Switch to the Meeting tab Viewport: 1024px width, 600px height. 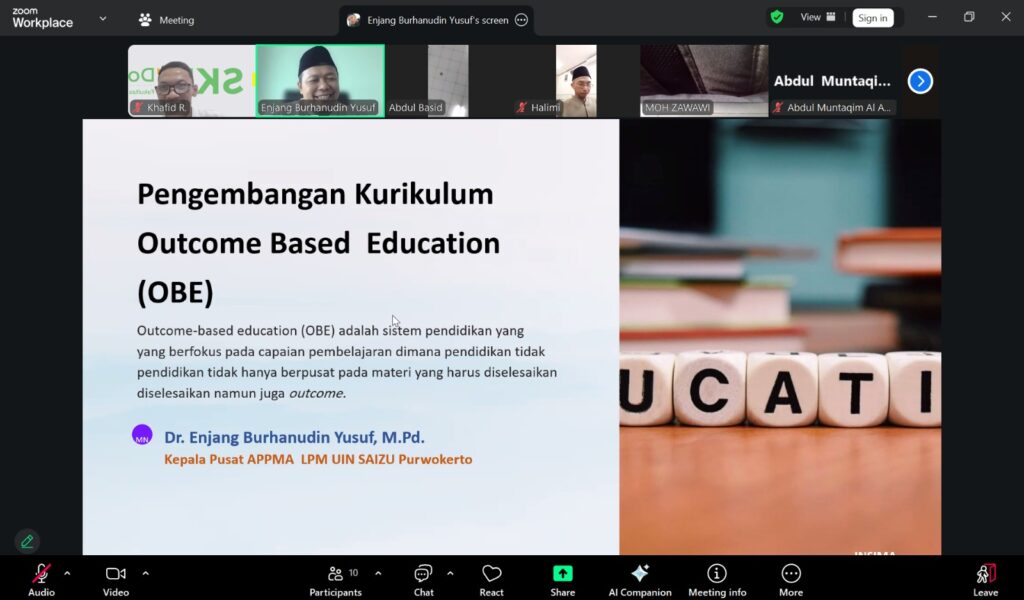pyautogui.click(x=166, y=20)
